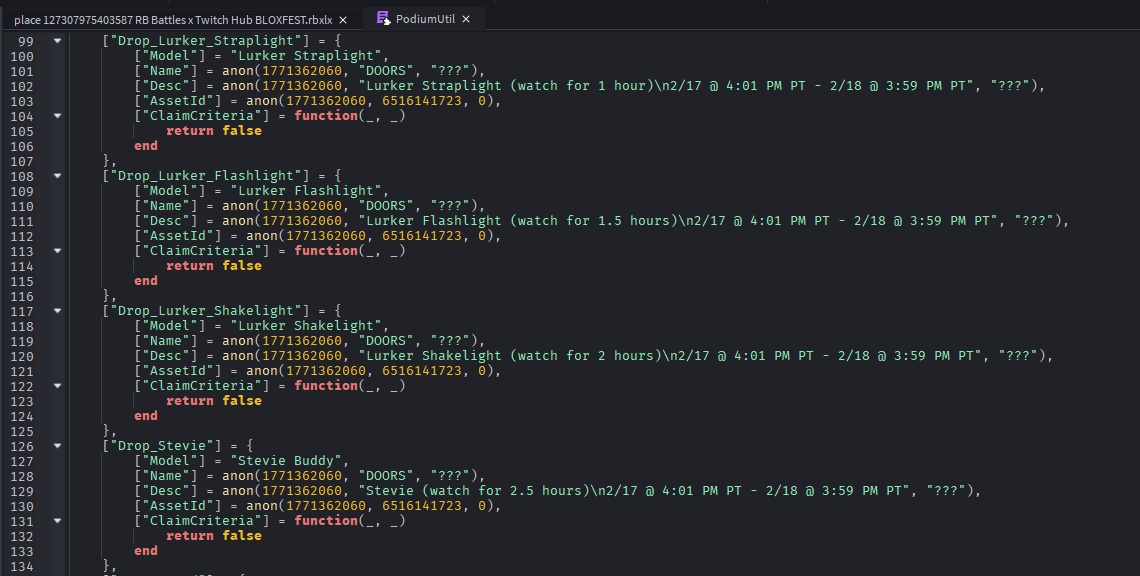Click line number 102 in the gutter
1140x576 pixels.
(22, 87)
